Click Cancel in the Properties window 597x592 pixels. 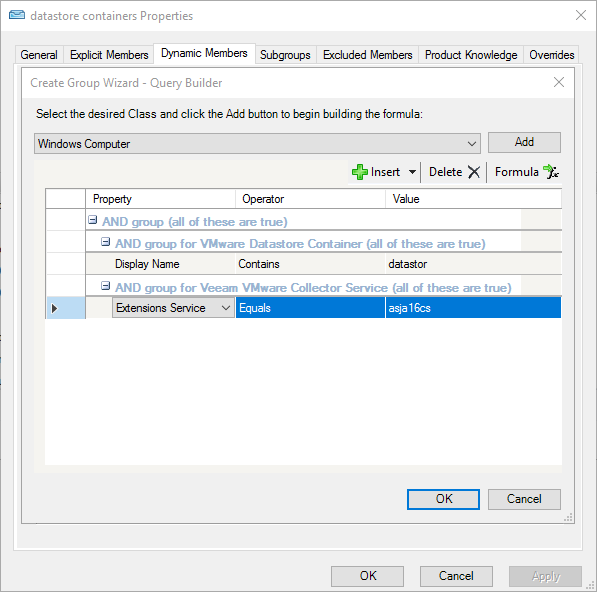tap(456, 576)
